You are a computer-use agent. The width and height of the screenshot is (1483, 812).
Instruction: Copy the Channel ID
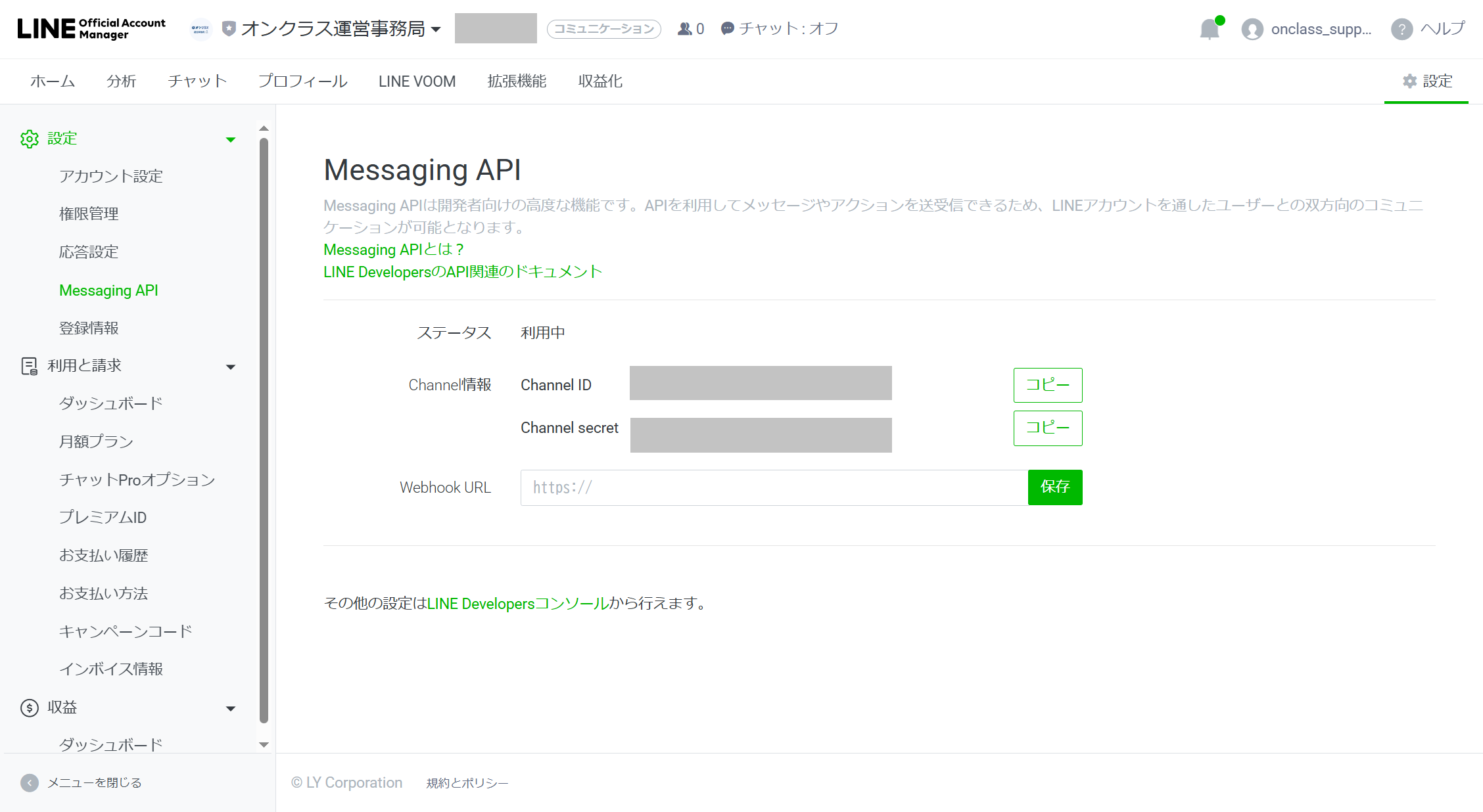click(1047, 385)
